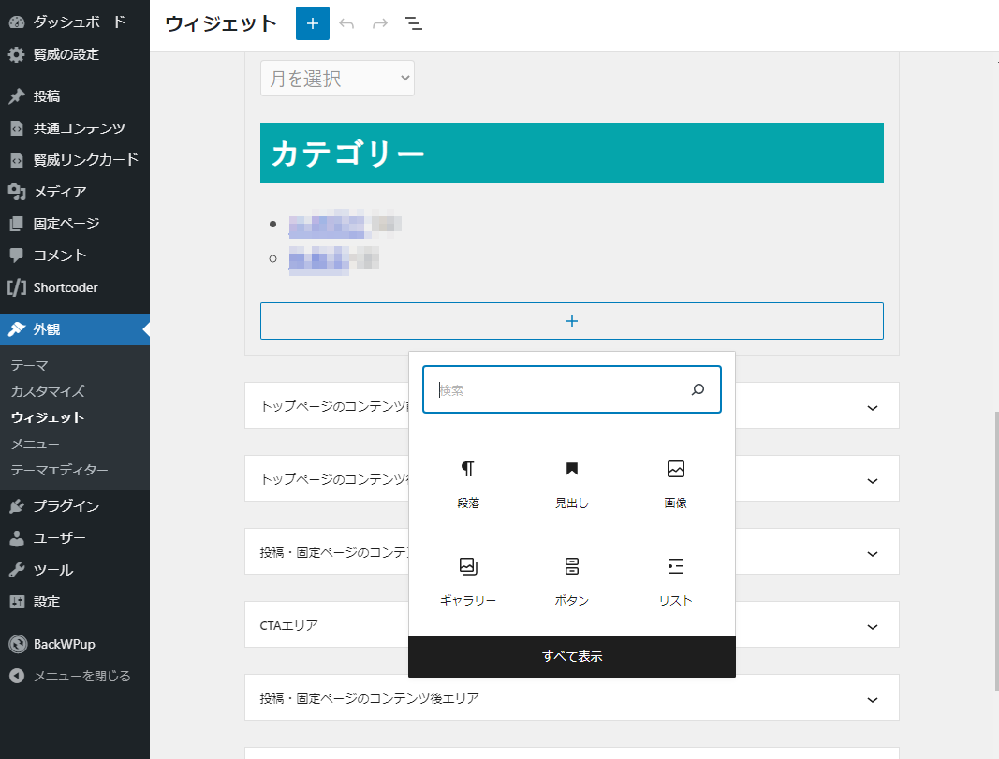
Task: Click the search magnifier icon in block inserter
Action: [x=698, y=389]
